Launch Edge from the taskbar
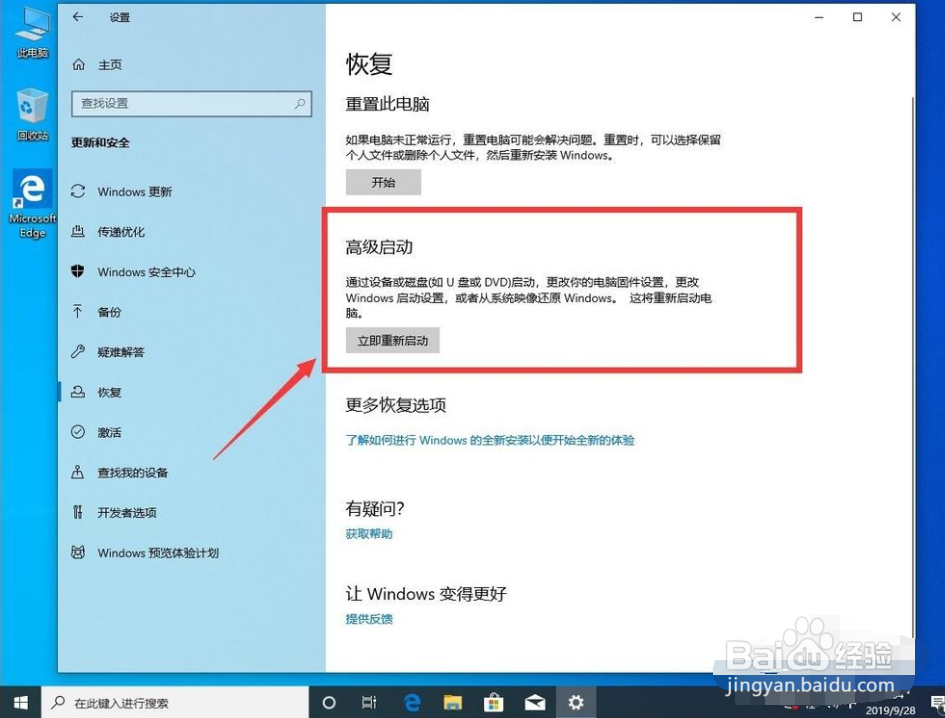945x718 pixels. click(412, 702)
